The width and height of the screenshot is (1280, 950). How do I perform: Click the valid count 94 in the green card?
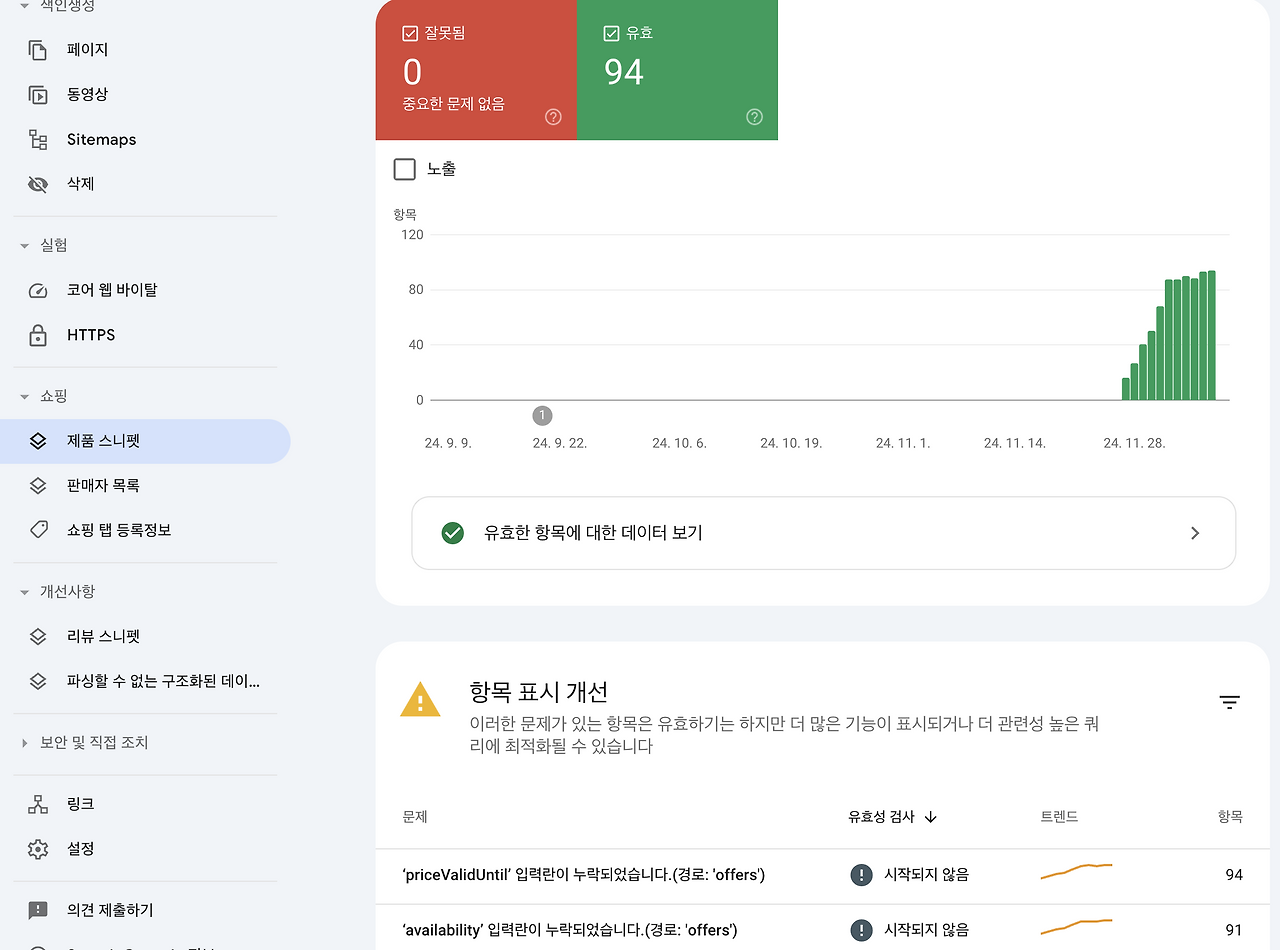(624, 72)
